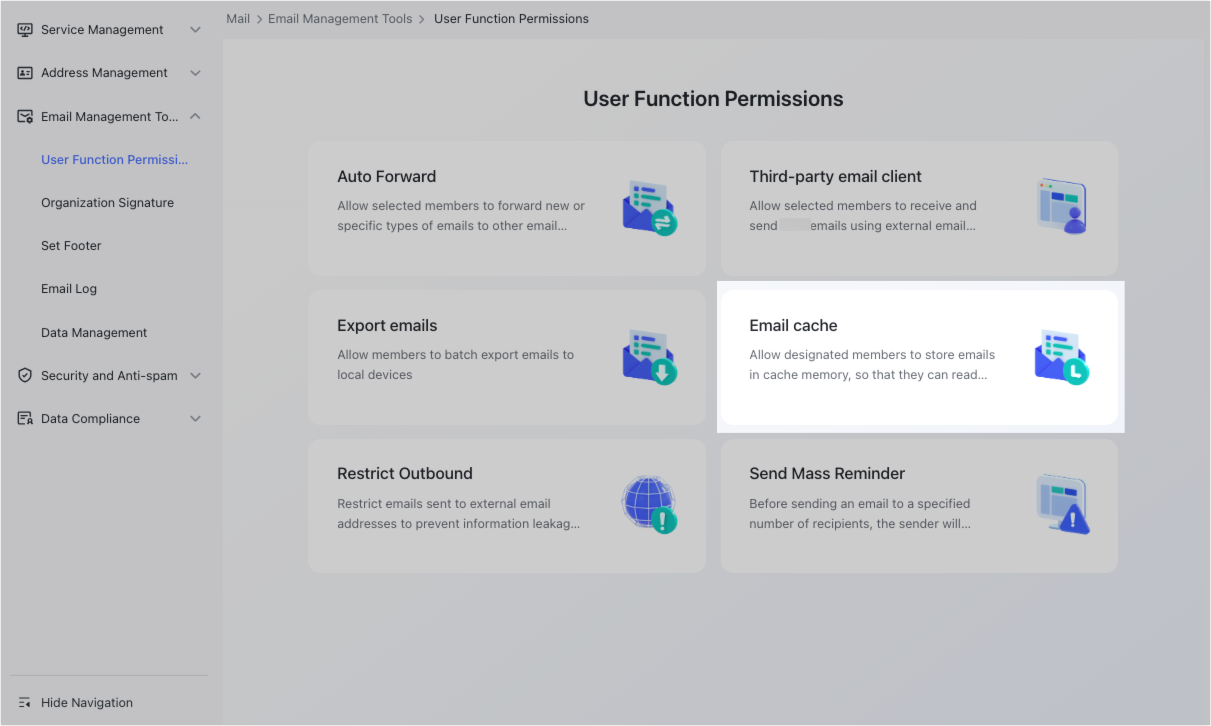Click the Email cache clock envelope icon
The height and width of the screenshot is (726, 1211).
coord(1062,353)
